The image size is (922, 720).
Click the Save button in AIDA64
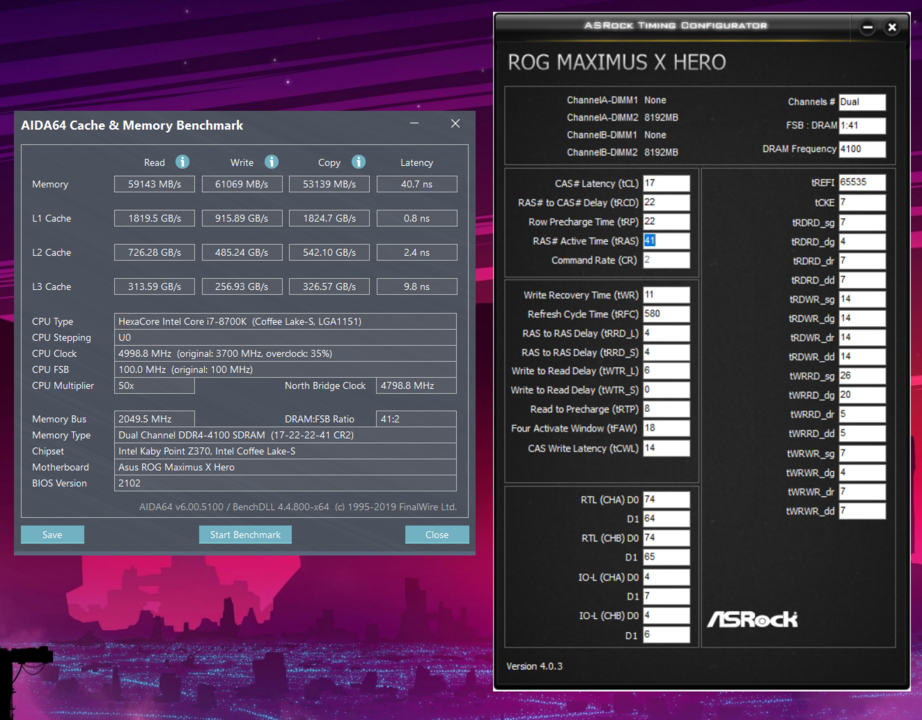[x=52, y=535]
